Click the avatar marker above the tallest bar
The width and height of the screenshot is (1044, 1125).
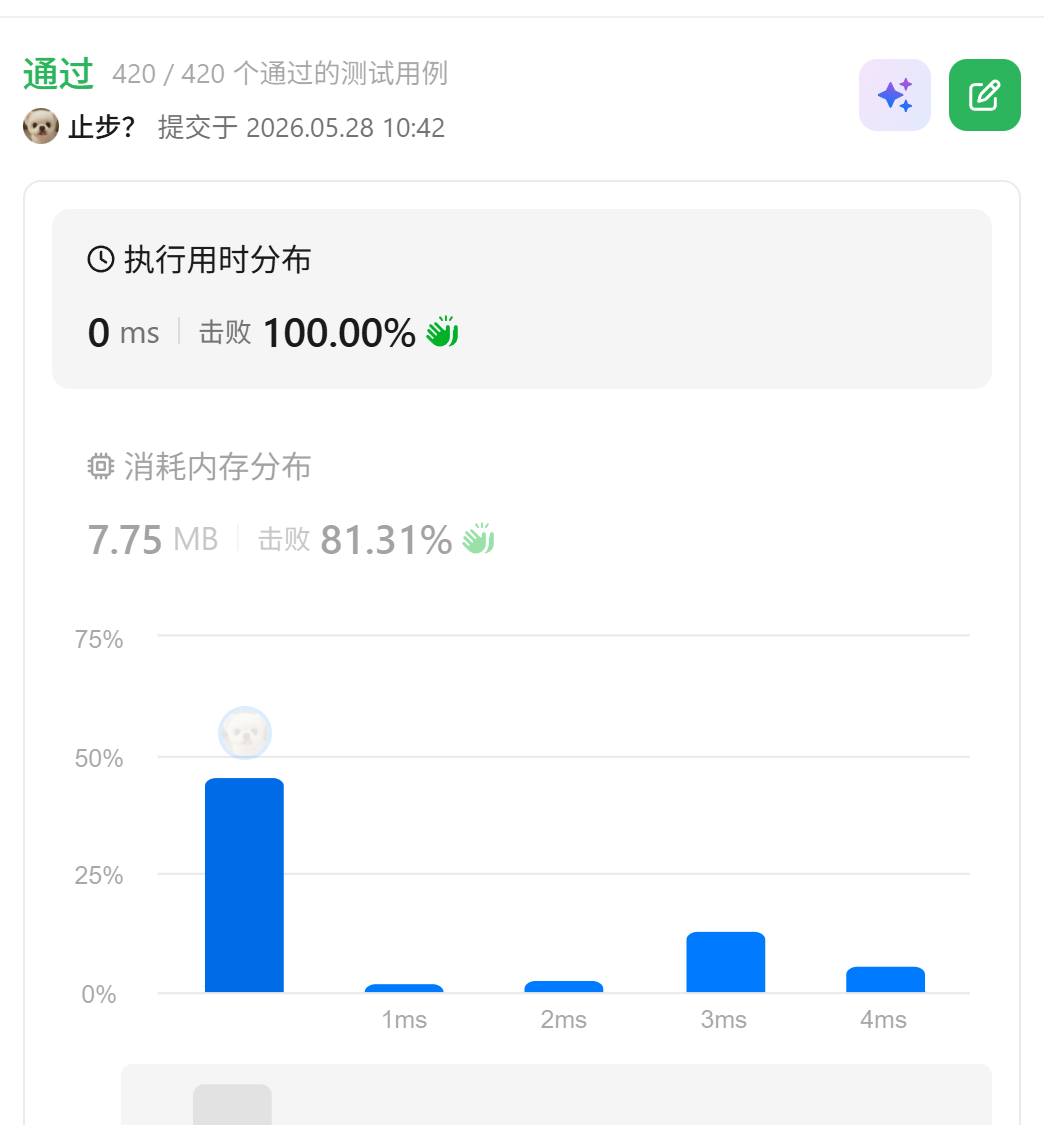pyautogui.click(x=245, y=733)
